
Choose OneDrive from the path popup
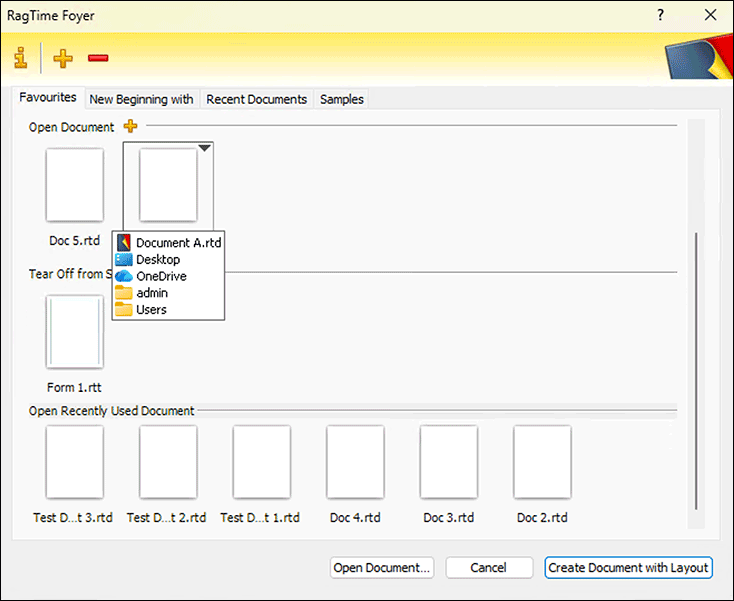(x=160, y=276)
